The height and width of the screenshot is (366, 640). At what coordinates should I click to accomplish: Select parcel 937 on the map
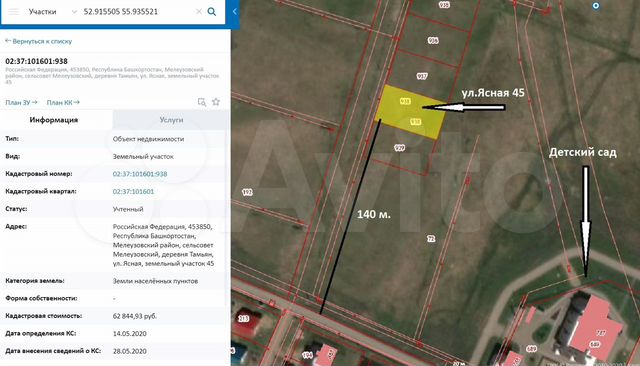(422, 76)
